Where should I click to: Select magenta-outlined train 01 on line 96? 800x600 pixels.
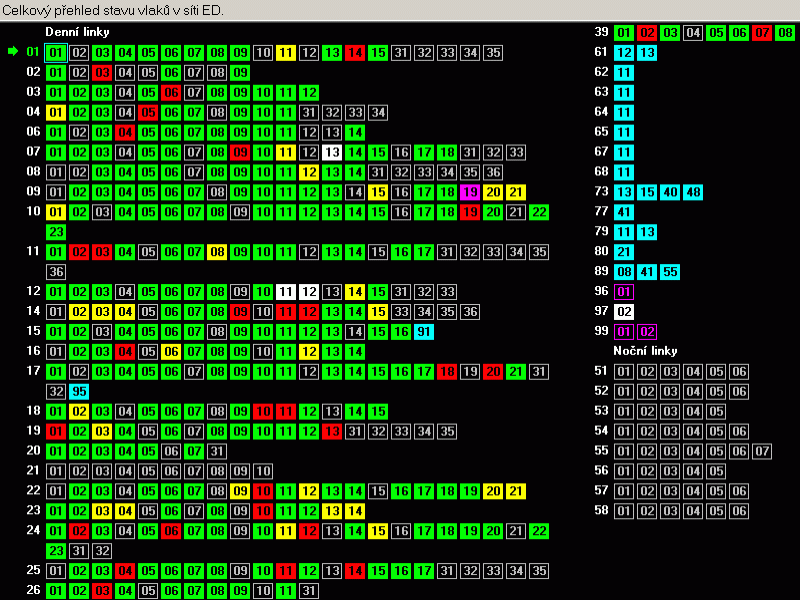pos(624,291)
